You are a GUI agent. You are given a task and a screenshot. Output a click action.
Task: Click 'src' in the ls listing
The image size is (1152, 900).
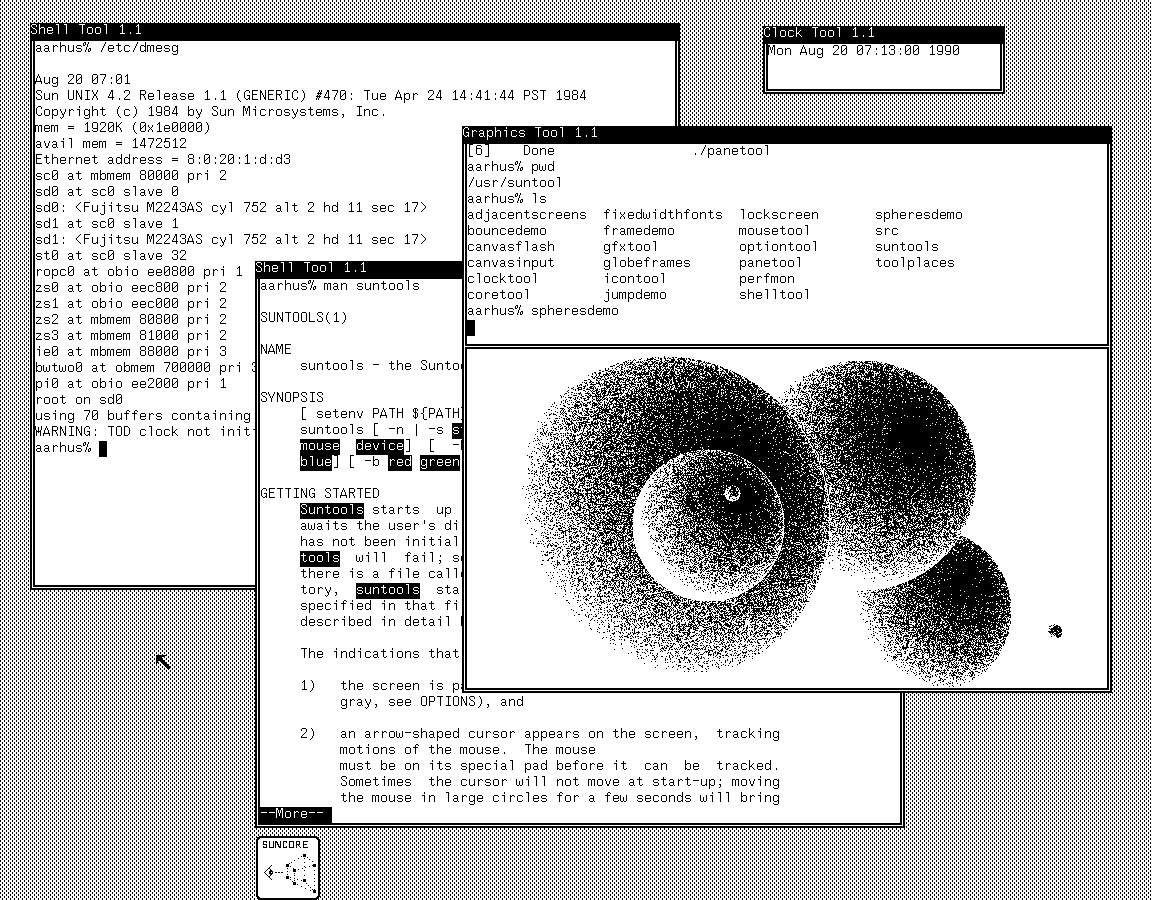(x=887, y=231)
